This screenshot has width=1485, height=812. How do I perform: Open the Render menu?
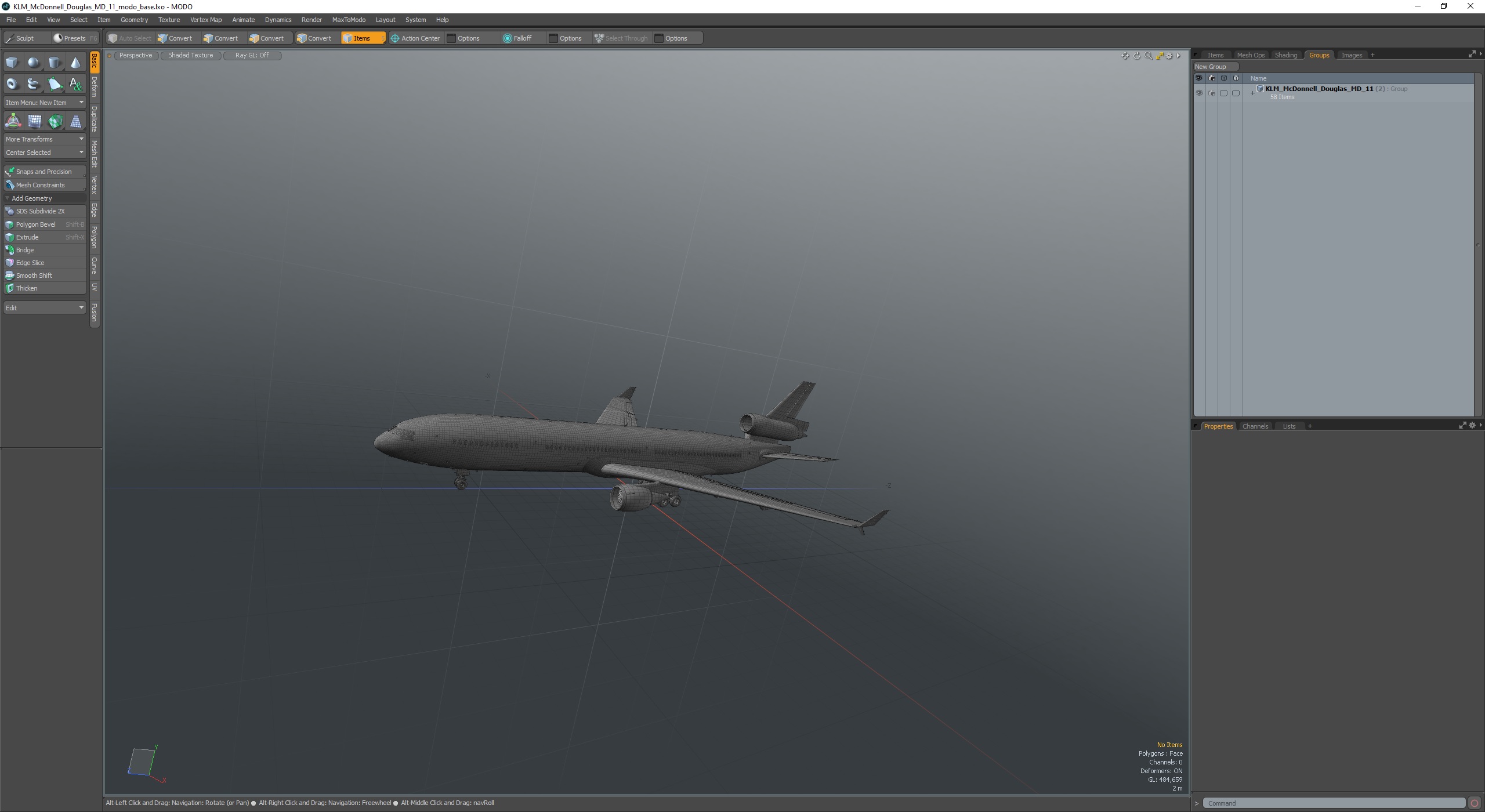tap(312, 20)
